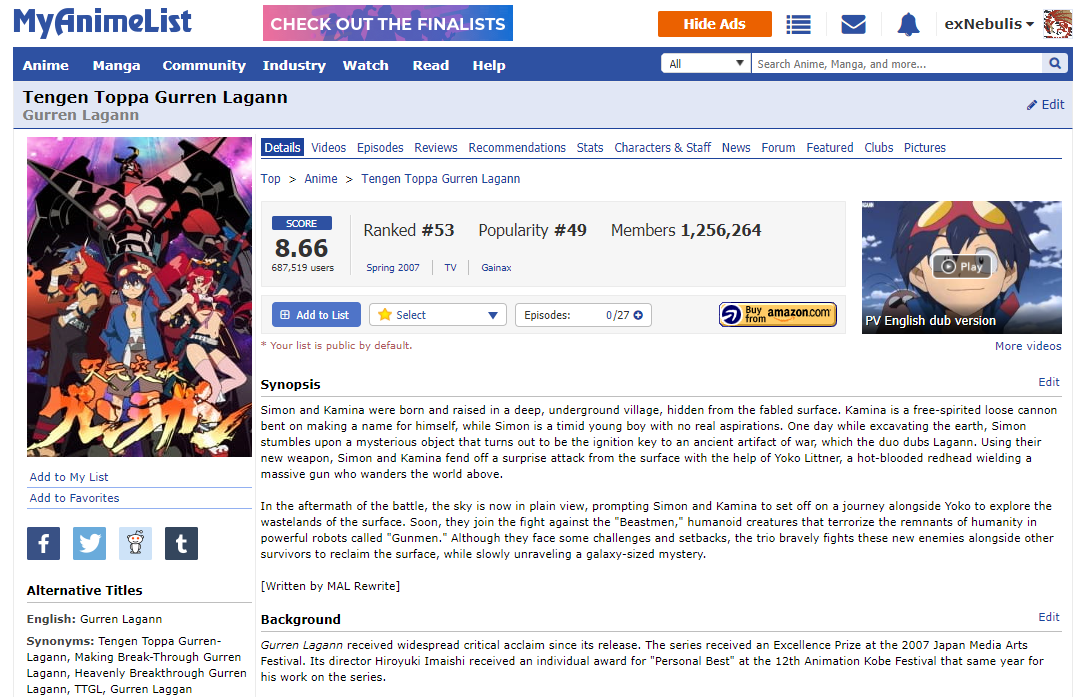The width and height of the screenshot is (1088, 697).
Task: Open the notifications bell icon
Action: pyautogui.click(x=908, y=24)
